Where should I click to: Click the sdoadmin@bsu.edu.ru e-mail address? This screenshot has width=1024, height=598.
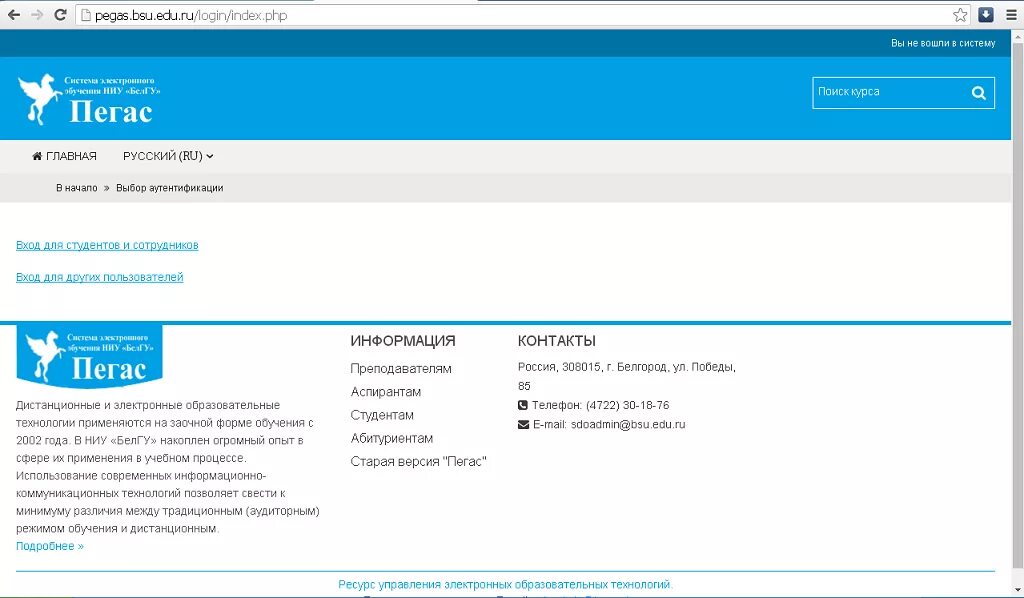[628, 425]
